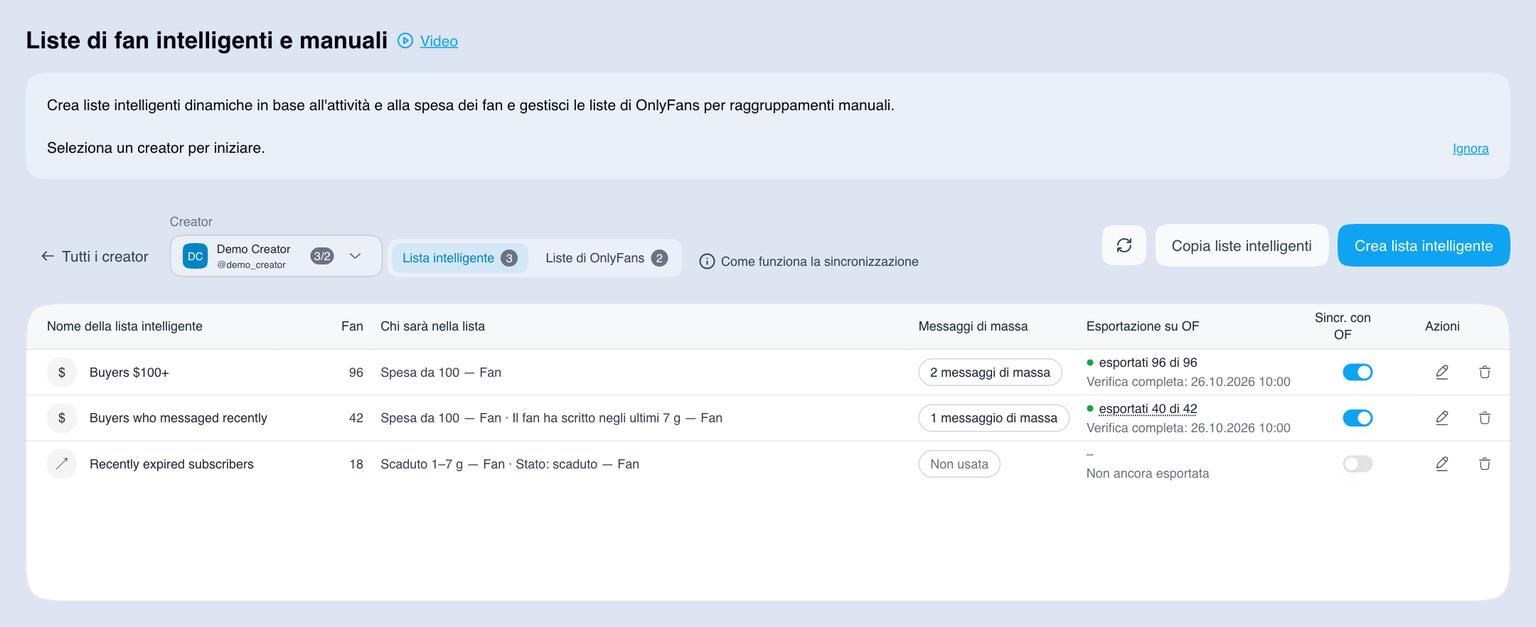The height and width of the screenshot is (627, 1536).
Task: Enable OF sync for Recently expired subscribers
Action: (x=1357, y=464)
